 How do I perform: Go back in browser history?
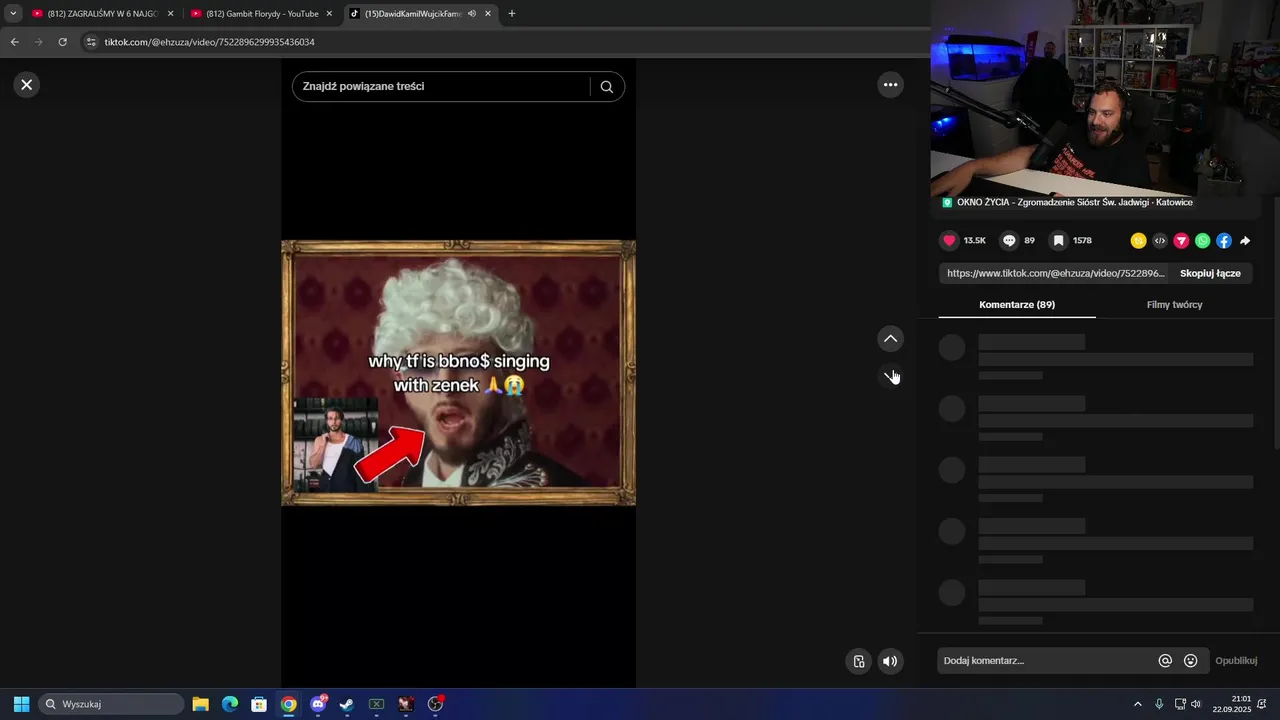point(15,42)
